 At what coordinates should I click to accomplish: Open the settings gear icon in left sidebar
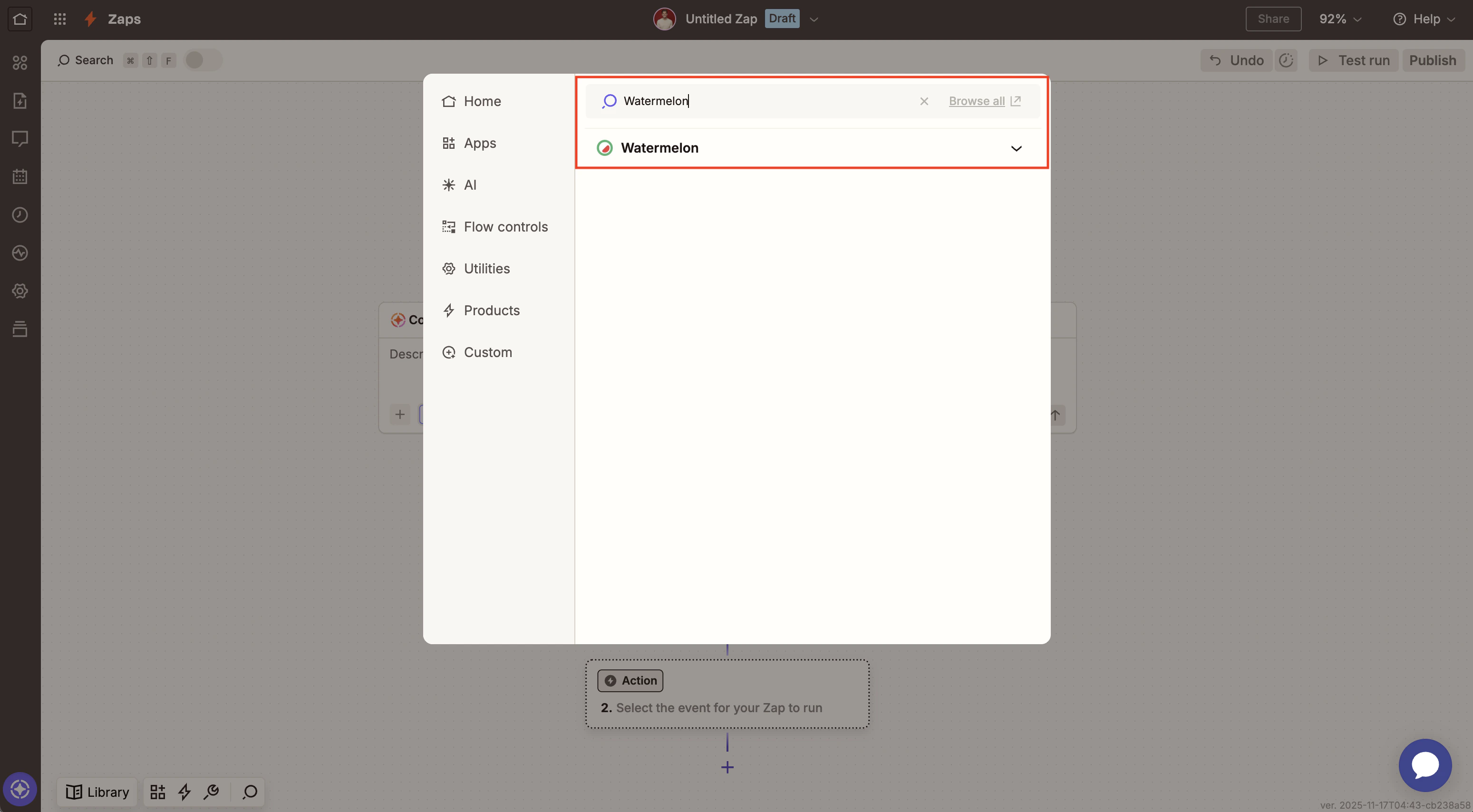point(20,291)
